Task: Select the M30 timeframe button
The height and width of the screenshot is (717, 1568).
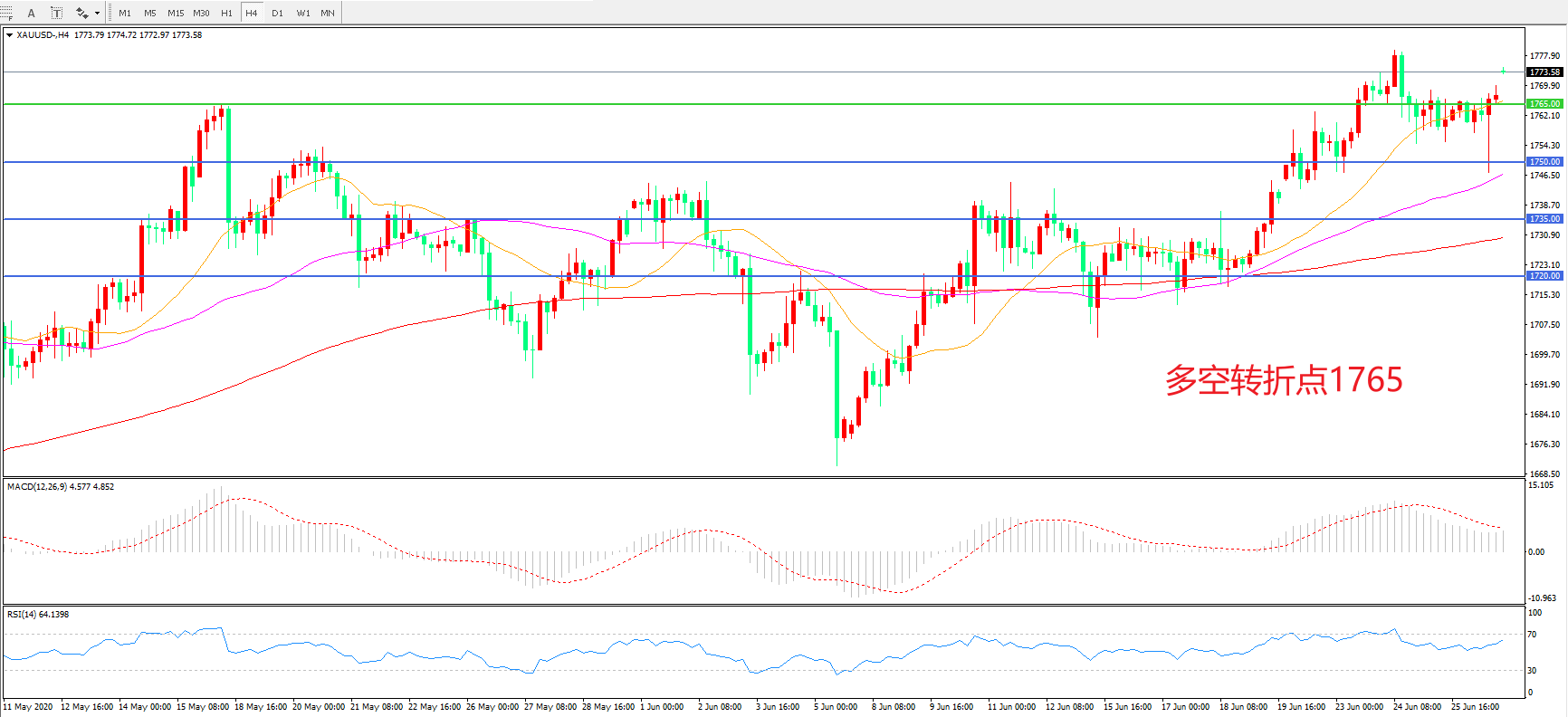Action: [201, 13]
